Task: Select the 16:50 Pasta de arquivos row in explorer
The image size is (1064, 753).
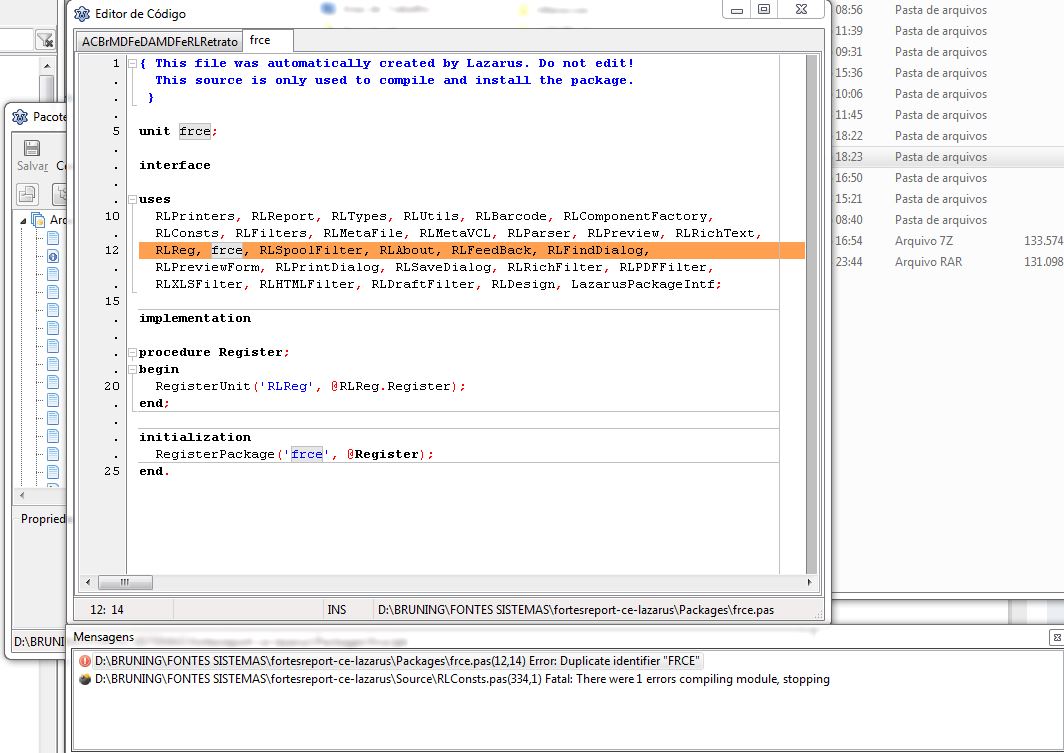Action: pyautogui.click(x=948, y=178)
